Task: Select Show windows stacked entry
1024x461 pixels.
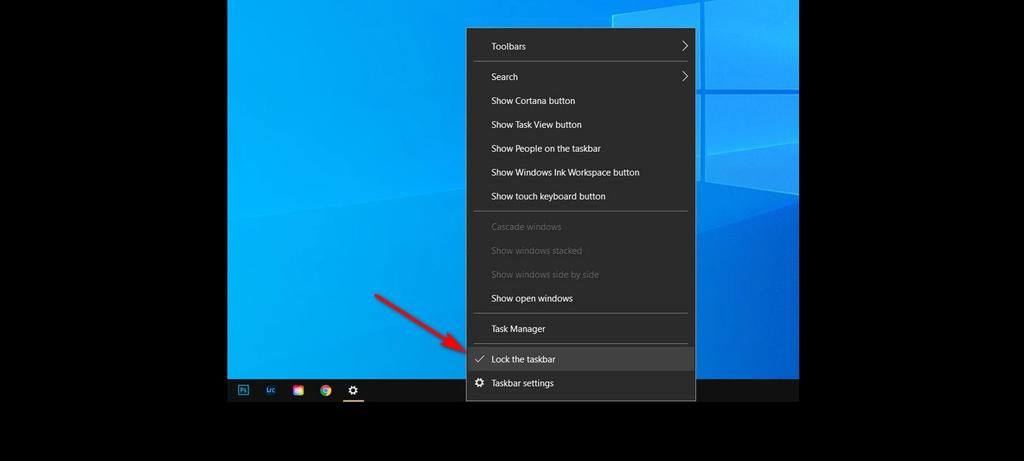Action: (x=581, y=251)
